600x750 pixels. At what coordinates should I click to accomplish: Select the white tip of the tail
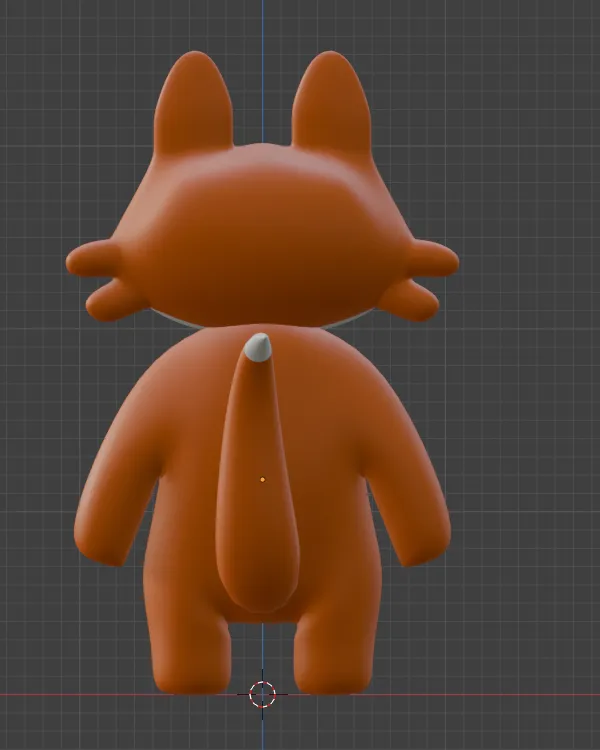(258, 347)
